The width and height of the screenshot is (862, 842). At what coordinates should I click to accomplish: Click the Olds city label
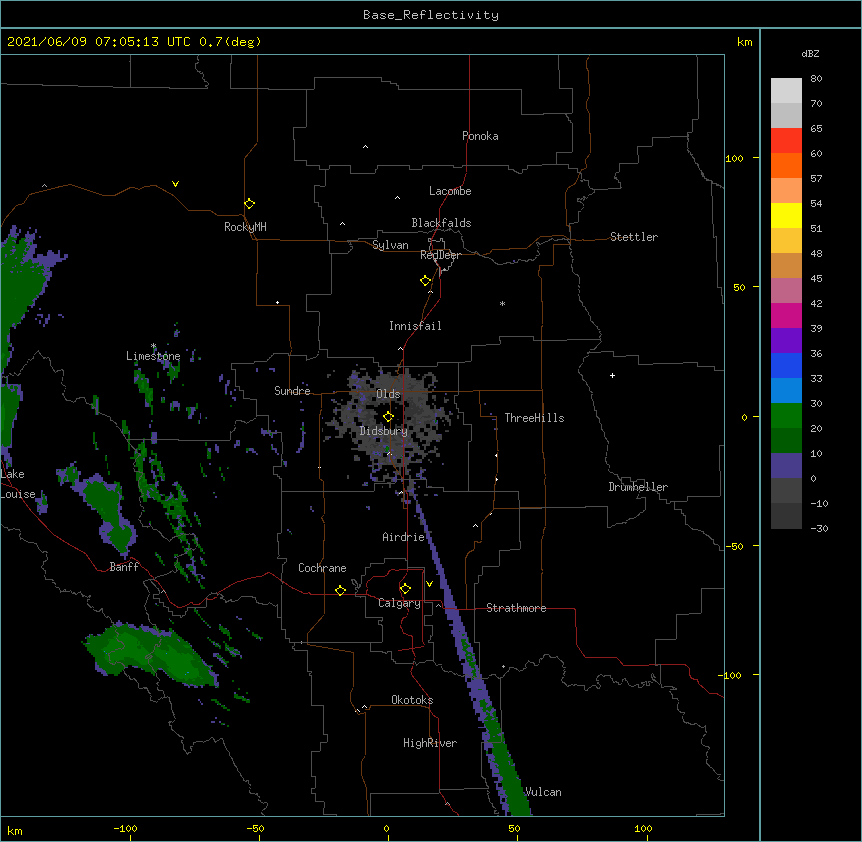[x=388, y=394]
